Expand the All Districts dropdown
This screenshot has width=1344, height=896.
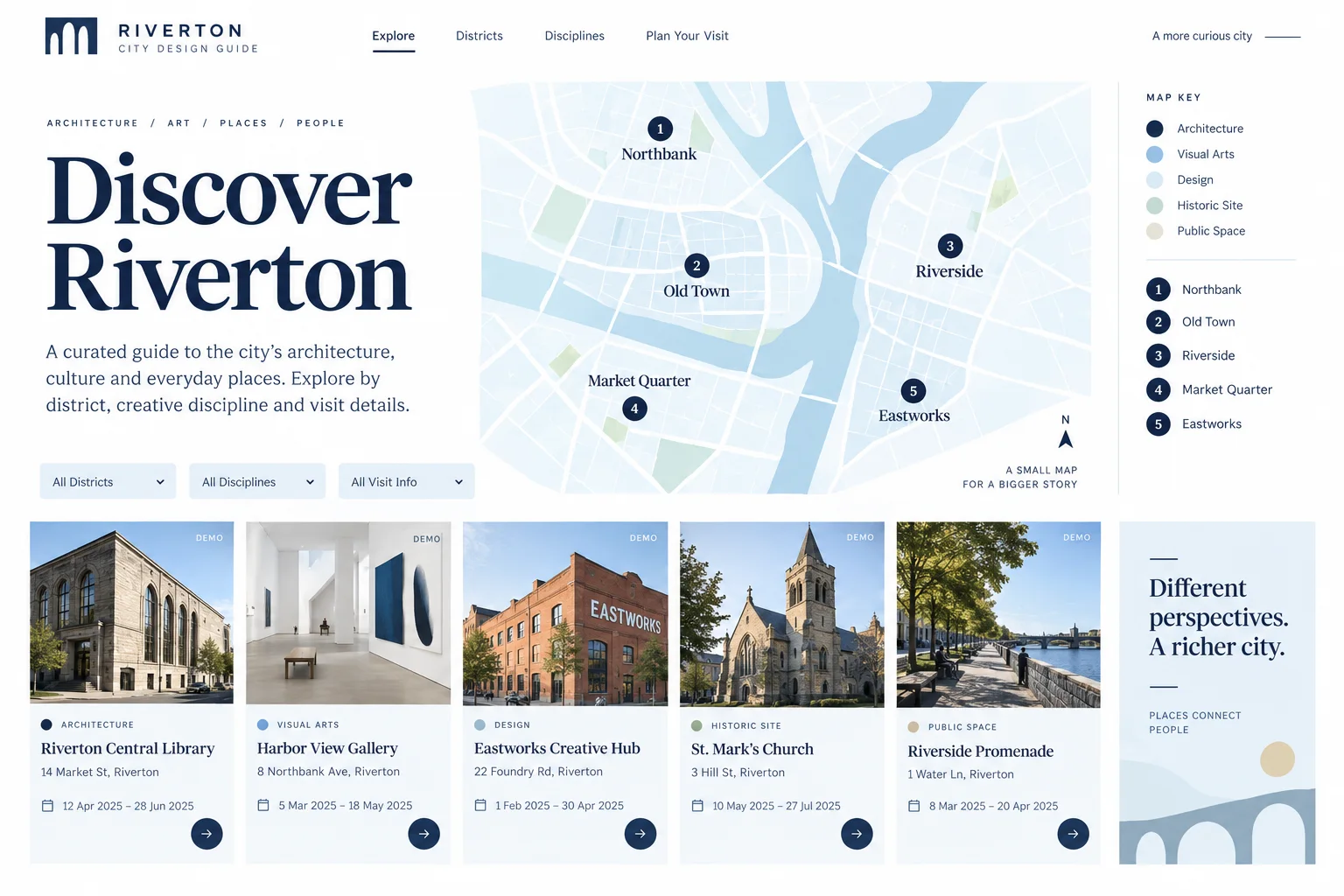click(108, 482)
